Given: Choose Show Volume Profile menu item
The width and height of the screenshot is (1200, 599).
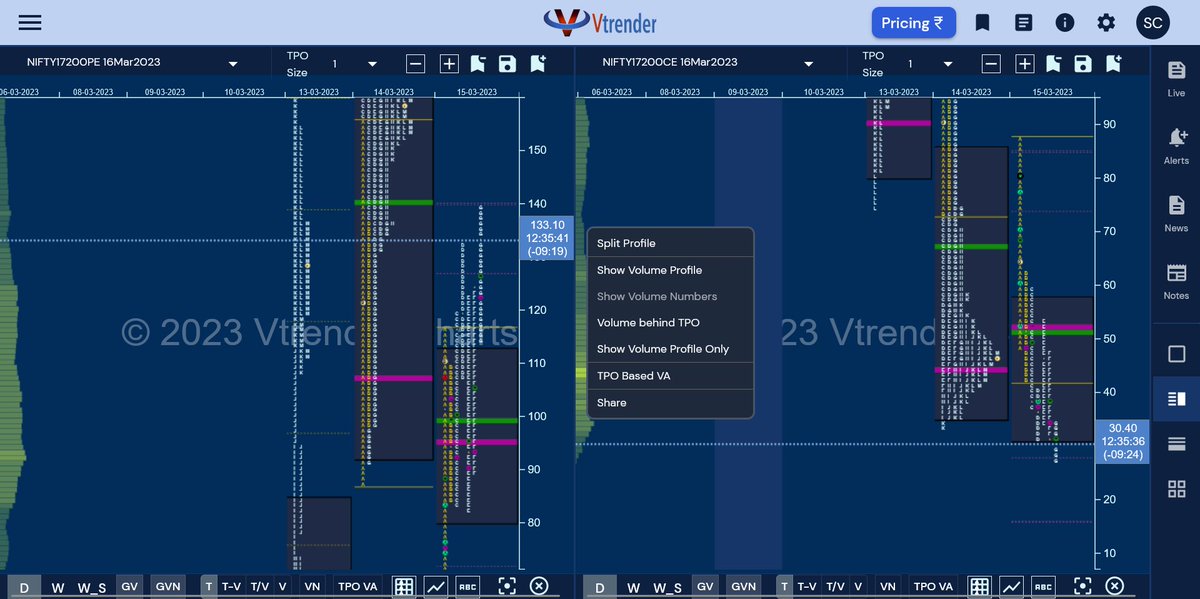Looking at the screenshot, I should pyautogui.click(x=670, y=270).
